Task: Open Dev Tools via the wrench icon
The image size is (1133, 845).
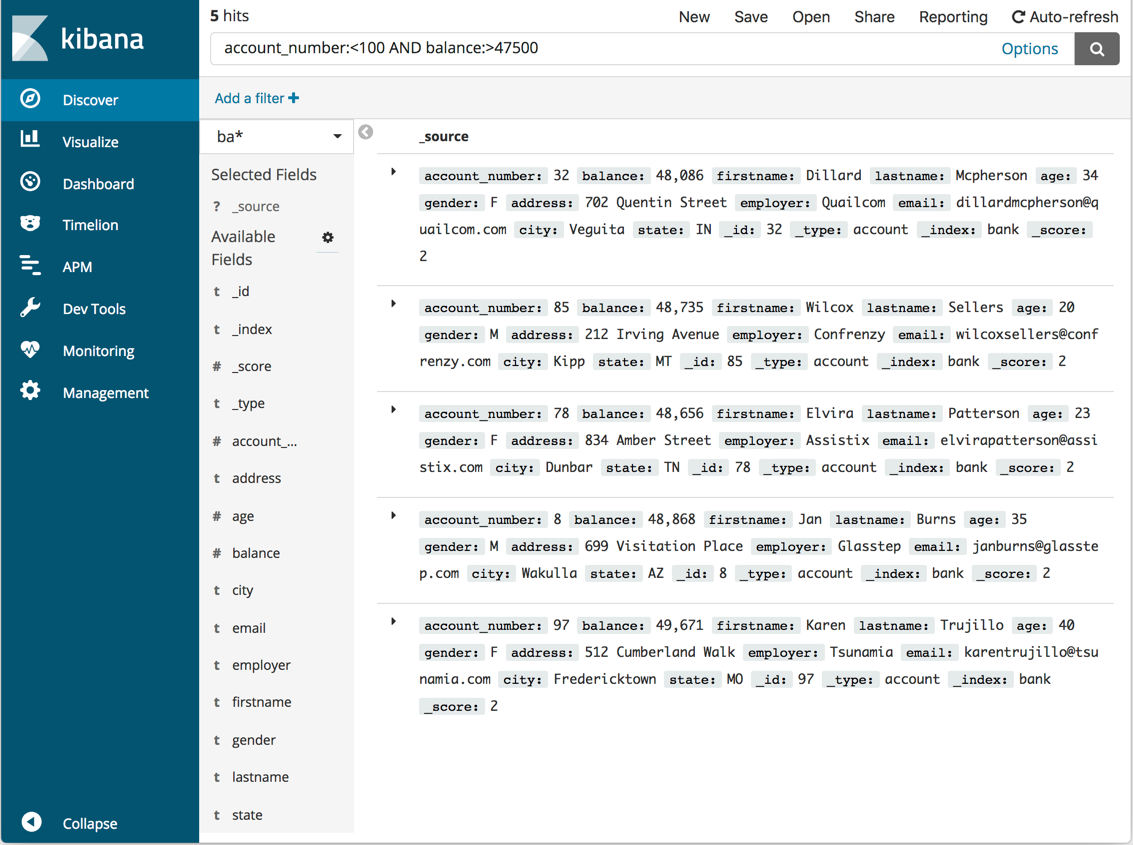Action: click(31, 308)
